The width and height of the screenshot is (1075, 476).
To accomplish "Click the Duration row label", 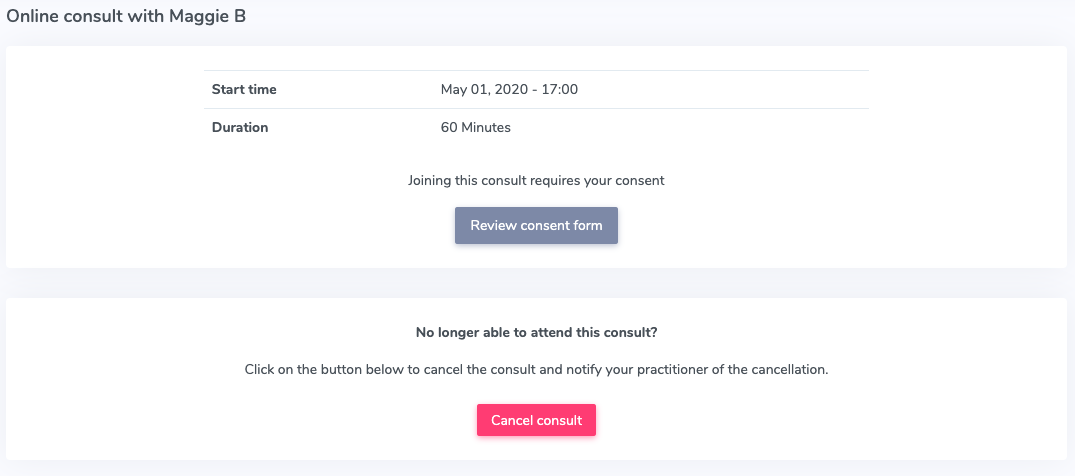I will (x=240, y=128).
